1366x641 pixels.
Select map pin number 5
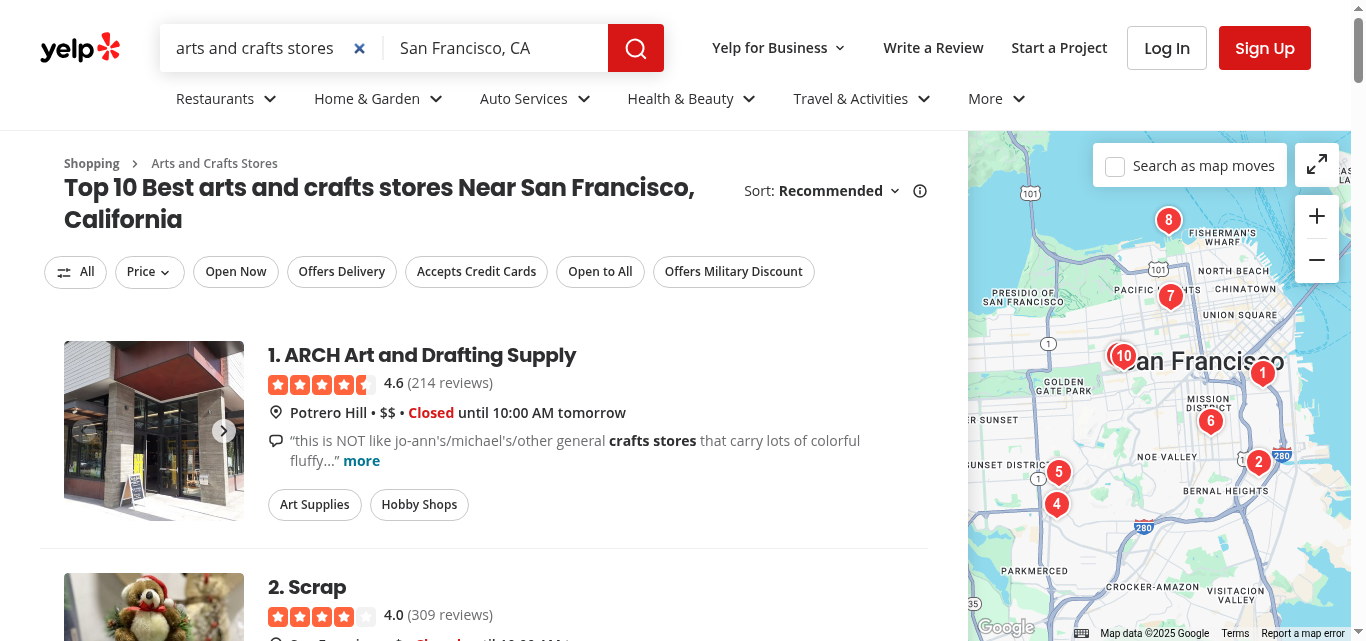click(x=1058, y=472)
